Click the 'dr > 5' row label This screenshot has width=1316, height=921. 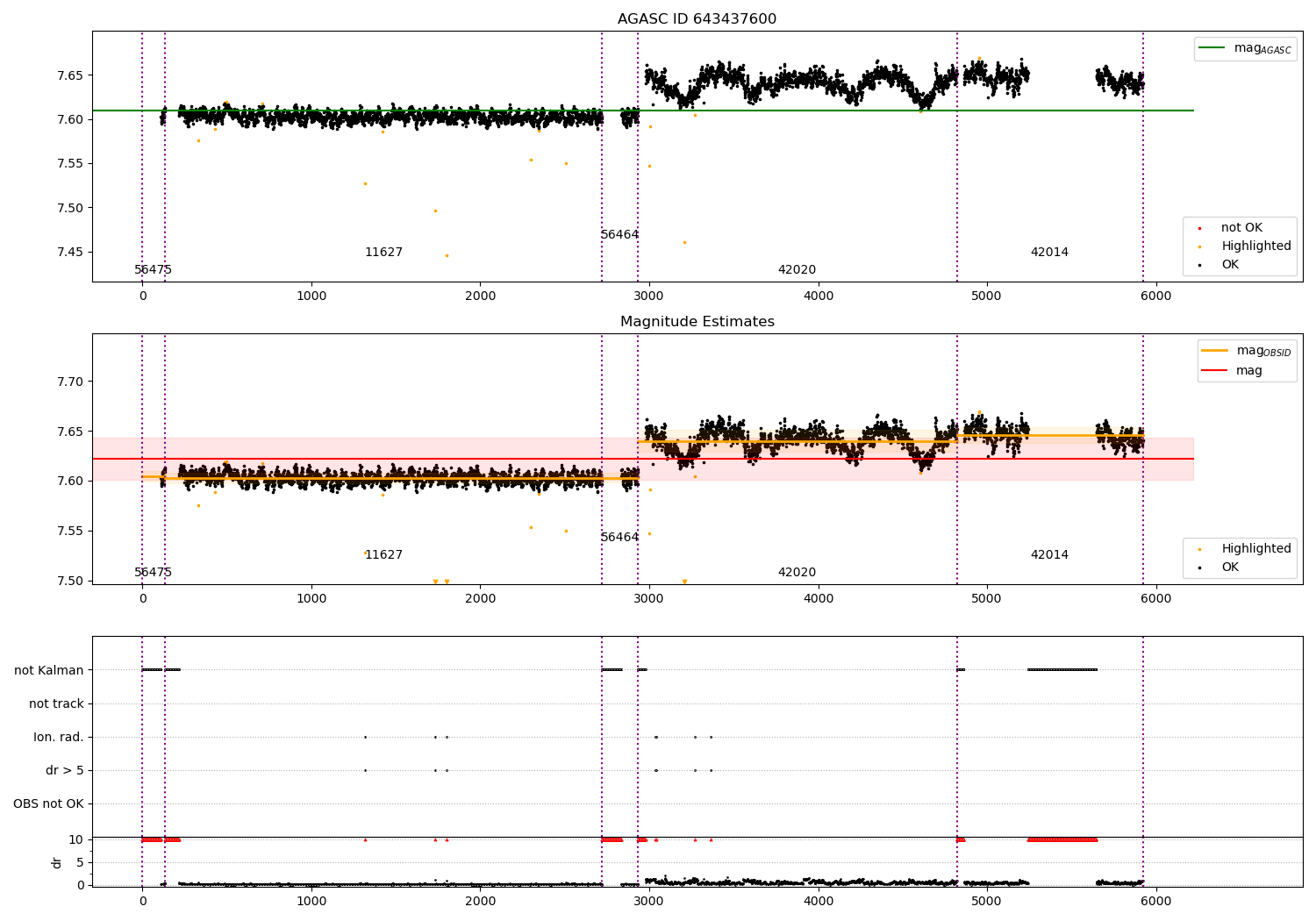[65, 771]
